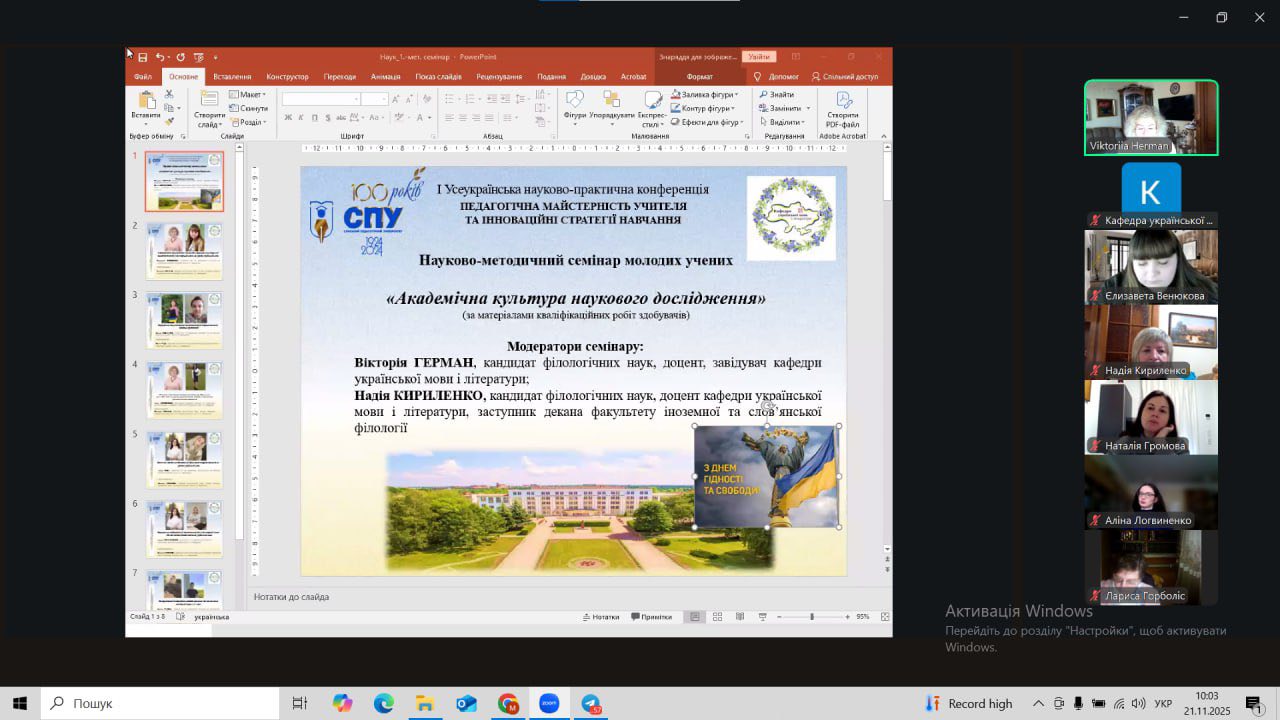Switch to slide sorter view icon
Viewport: 1280px width, 720px height.
coord(717,617)
